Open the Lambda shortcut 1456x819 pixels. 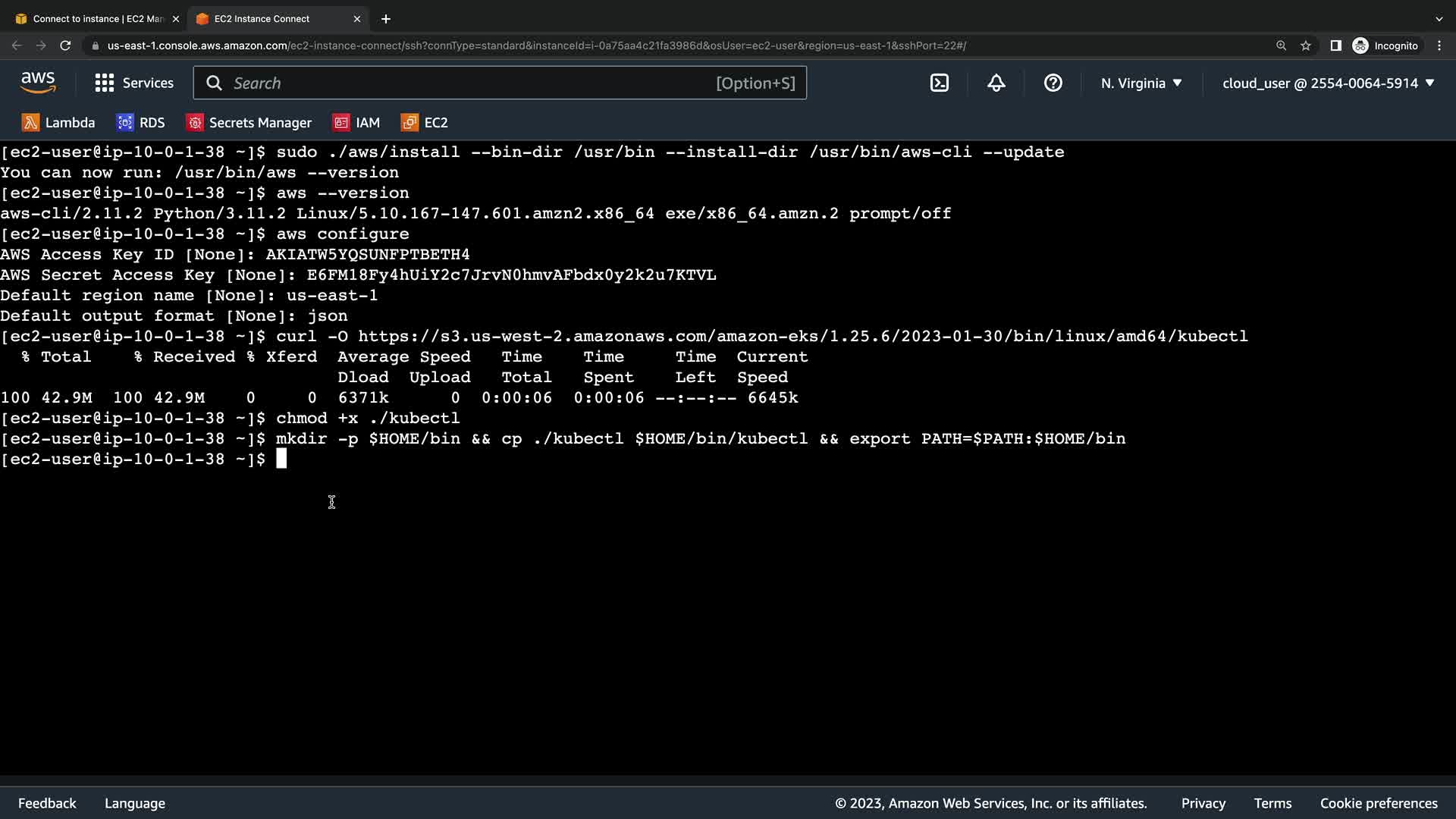coord(58,122)
